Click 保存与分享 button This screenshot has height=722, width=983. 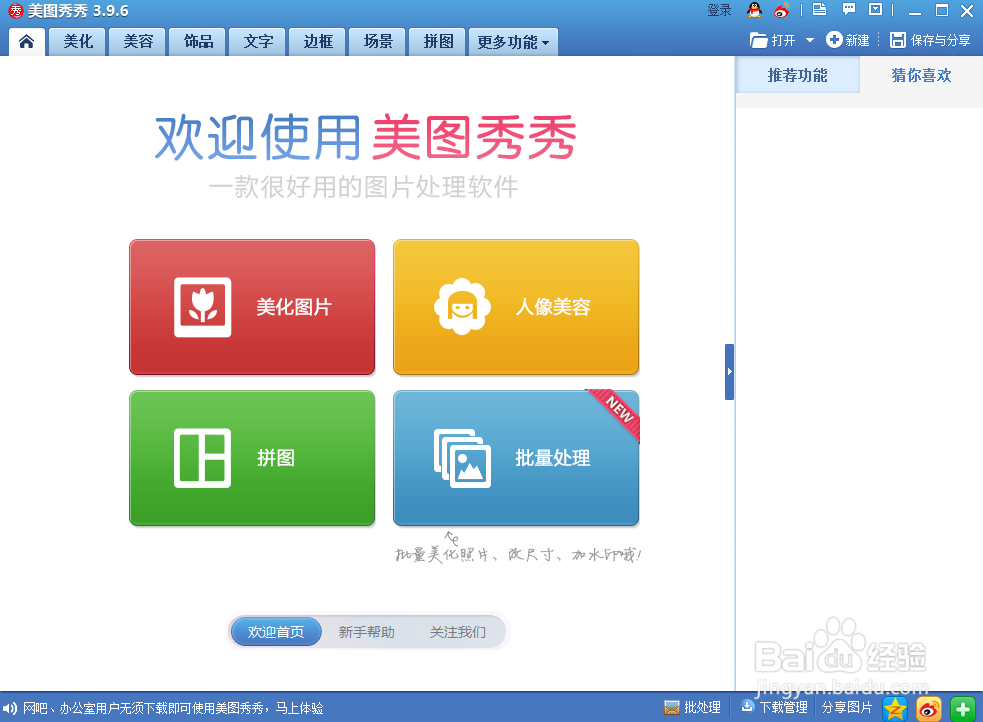[930, 40]
